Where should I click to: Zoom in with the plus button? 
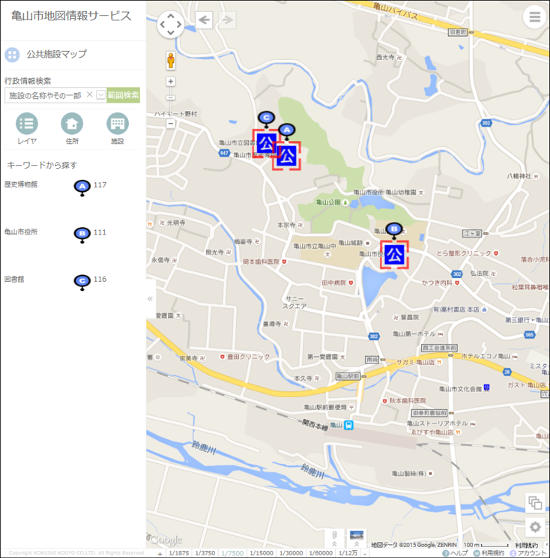click(171, 81)
